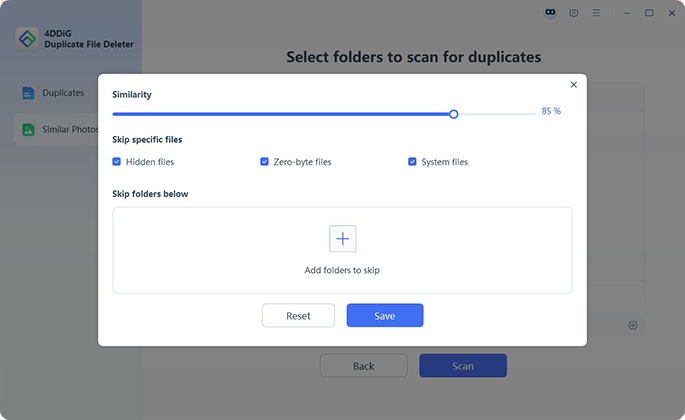
Task: Save the scan settings
Action: (x=385, y=315)
